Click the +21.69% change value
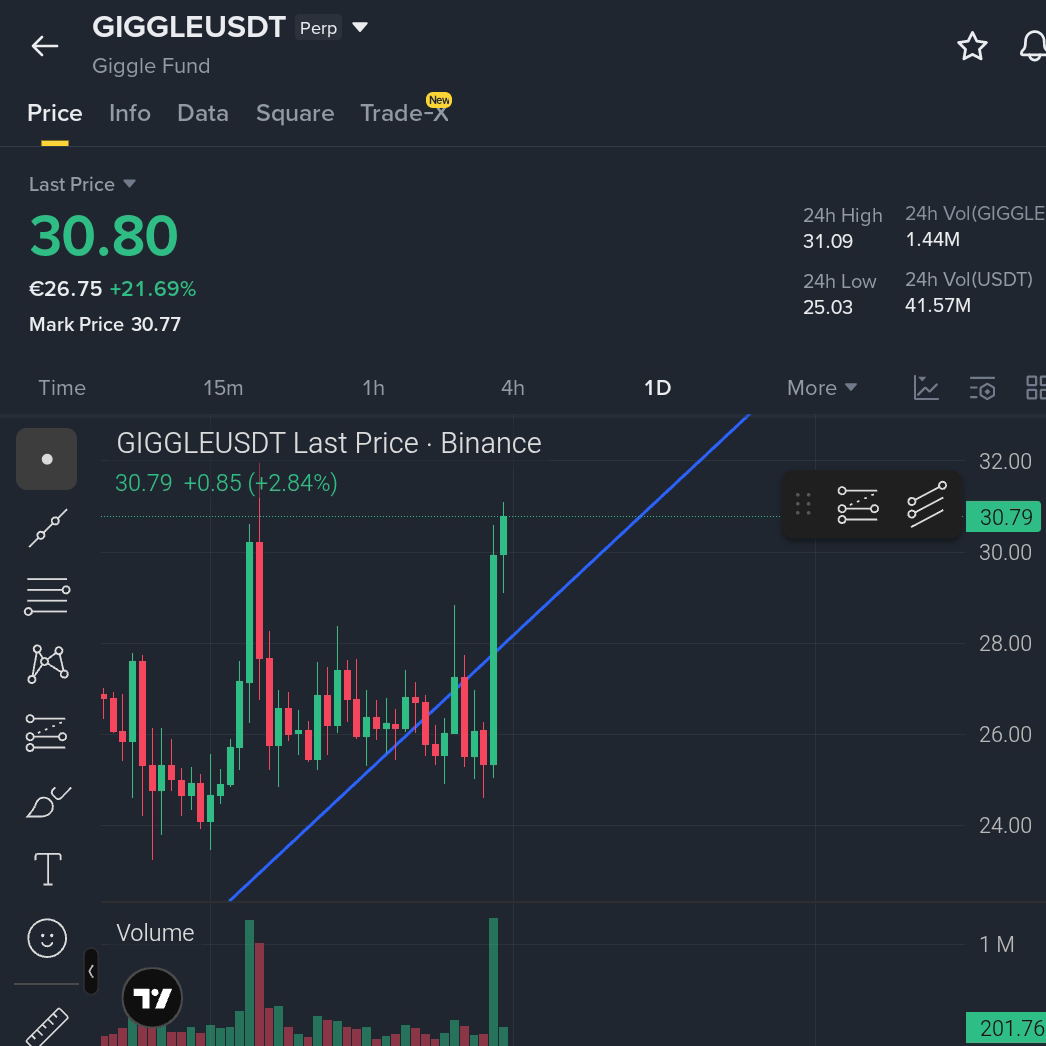This screenshot has width=1046, height=1046. pos(153,289)
